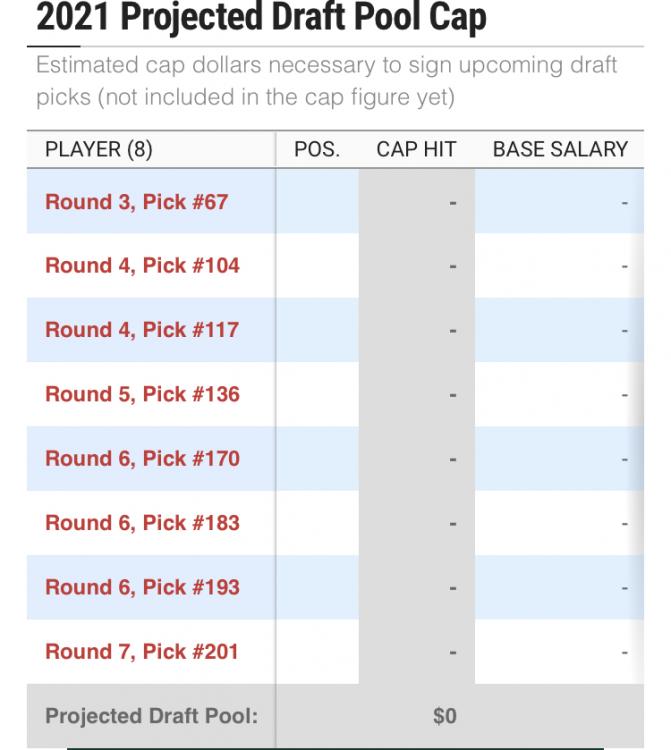Select the cap hit cell for Pick #136

[x=452, y=395]
